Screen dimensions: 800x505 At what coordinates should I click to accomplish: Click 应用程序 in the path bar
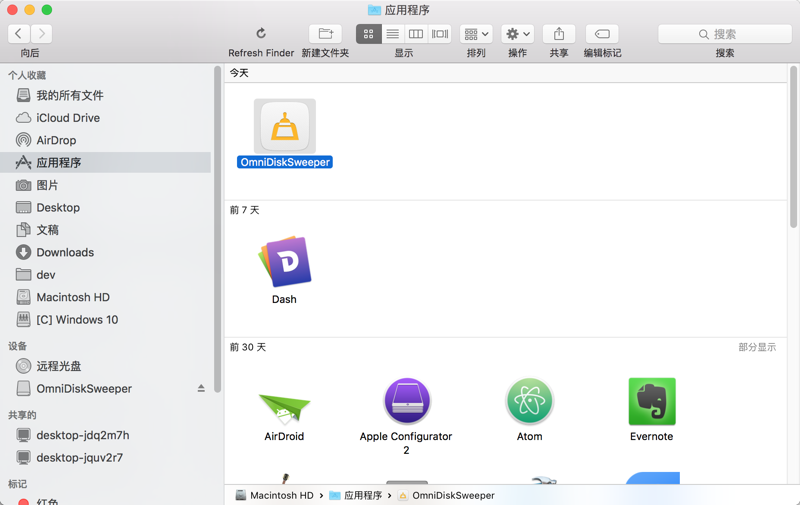click(356, 495)
